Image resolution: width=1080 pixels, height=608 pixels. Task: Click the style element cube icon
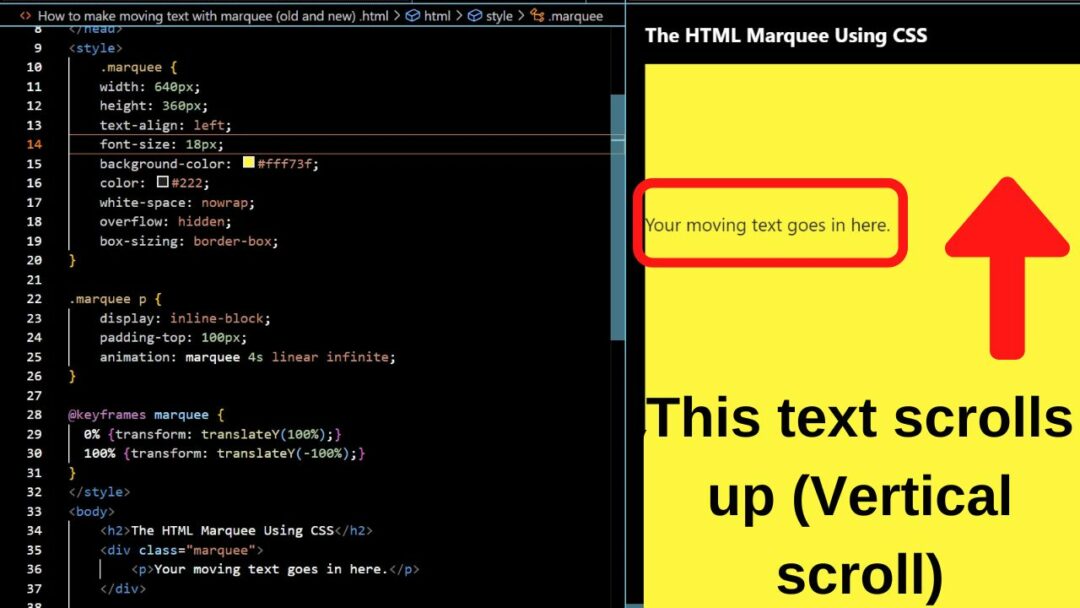coord(474,16)
